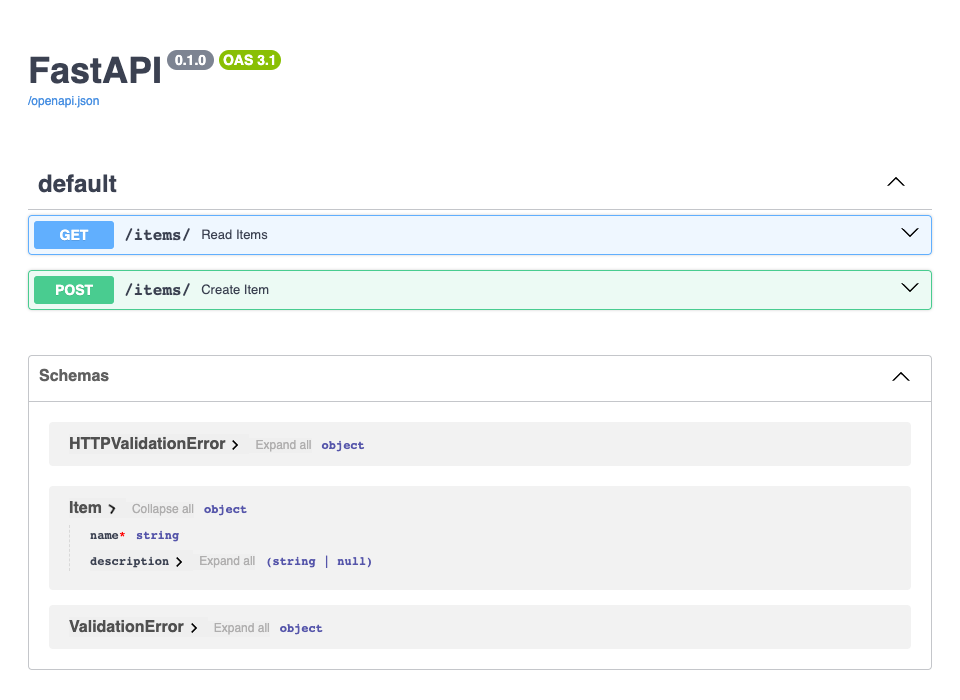Click Expand all next to description
Screen dimensions: 960x700
[227, 561]
